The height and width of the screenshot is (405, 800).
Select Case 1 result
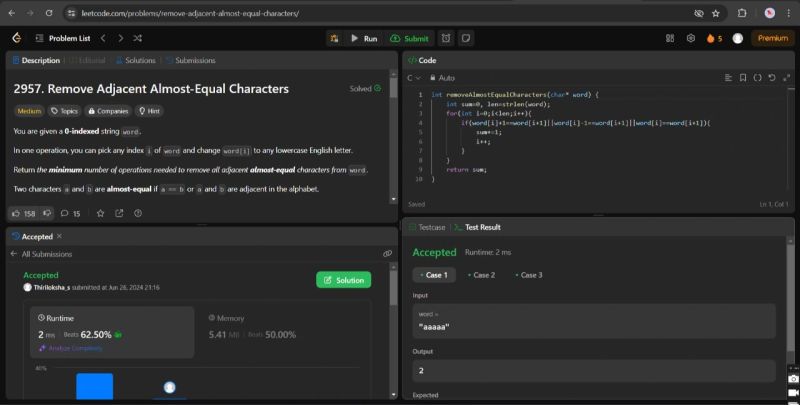click(434, 275)
